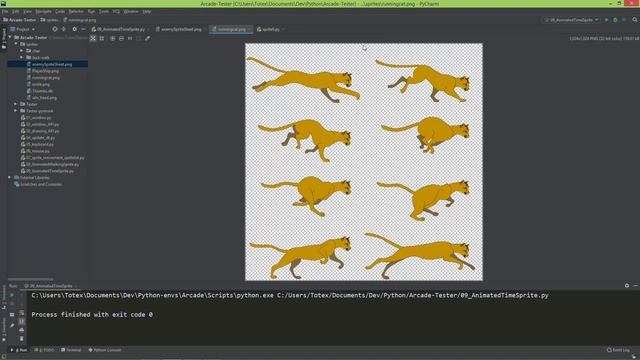Open the Code menu
The width and height of the screenshot is (640, 360).
point(60,11)
